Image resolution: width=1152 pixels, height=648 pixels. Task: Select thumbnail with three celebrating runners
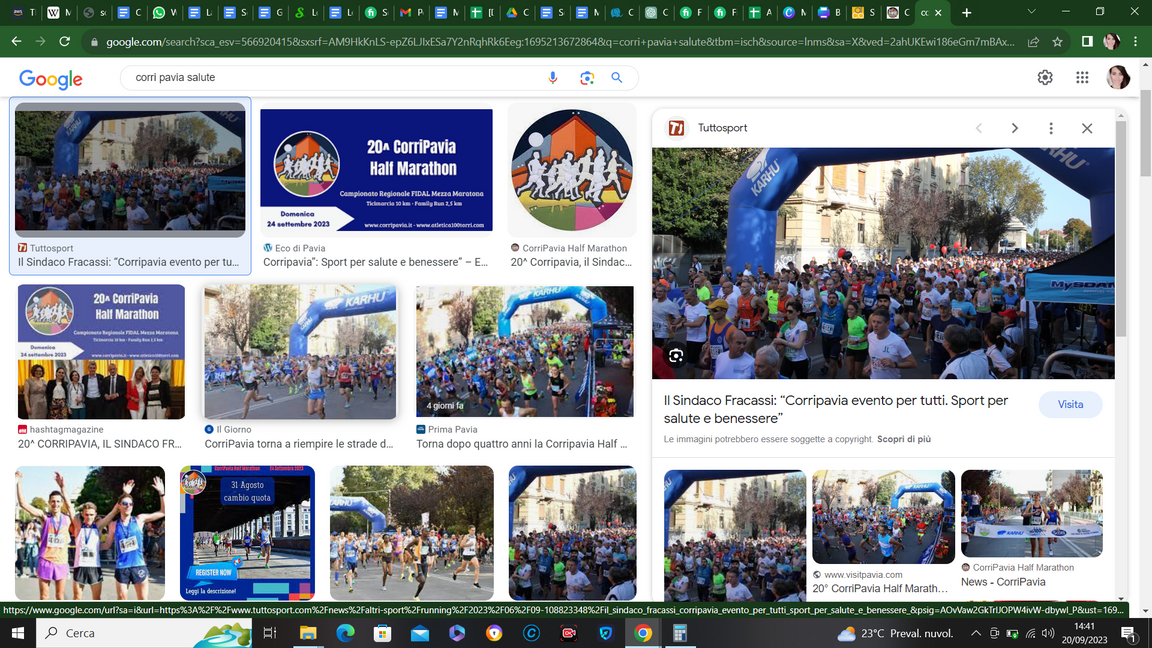[x=90, y=533]
